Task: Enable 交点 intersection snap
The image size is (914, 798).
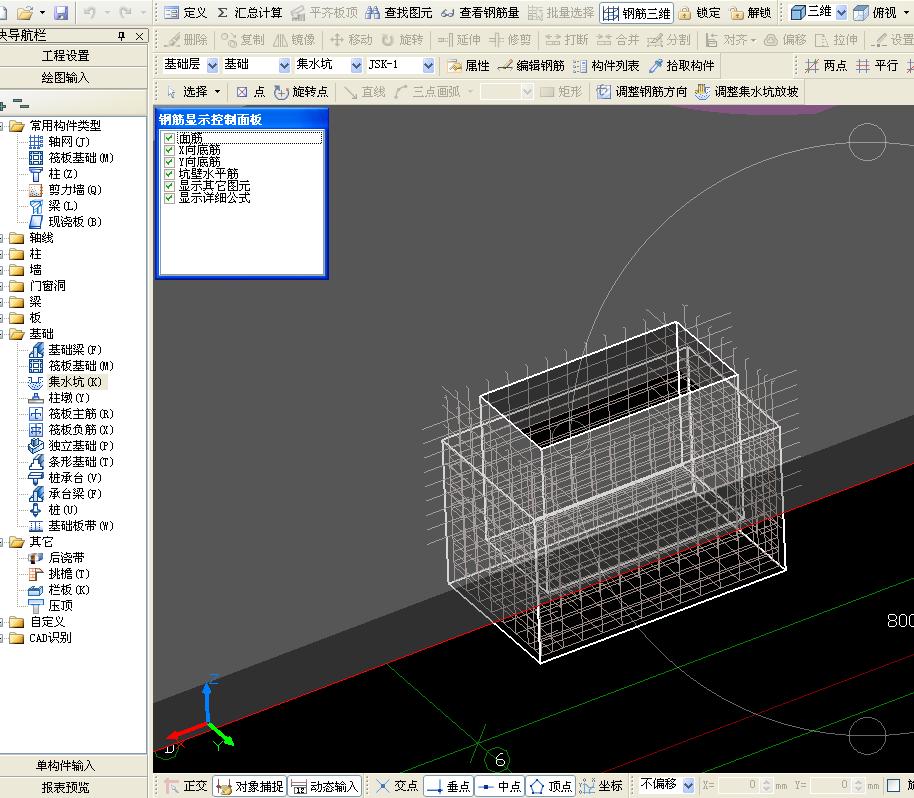Action: point(396,786)
